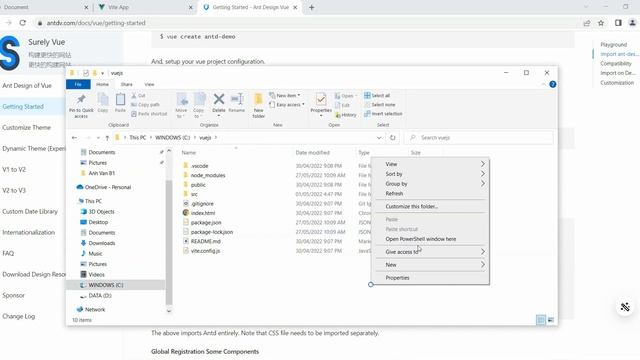640x360 pixels.
Task: Click the Delete X icon
Action: coord(219,99)
